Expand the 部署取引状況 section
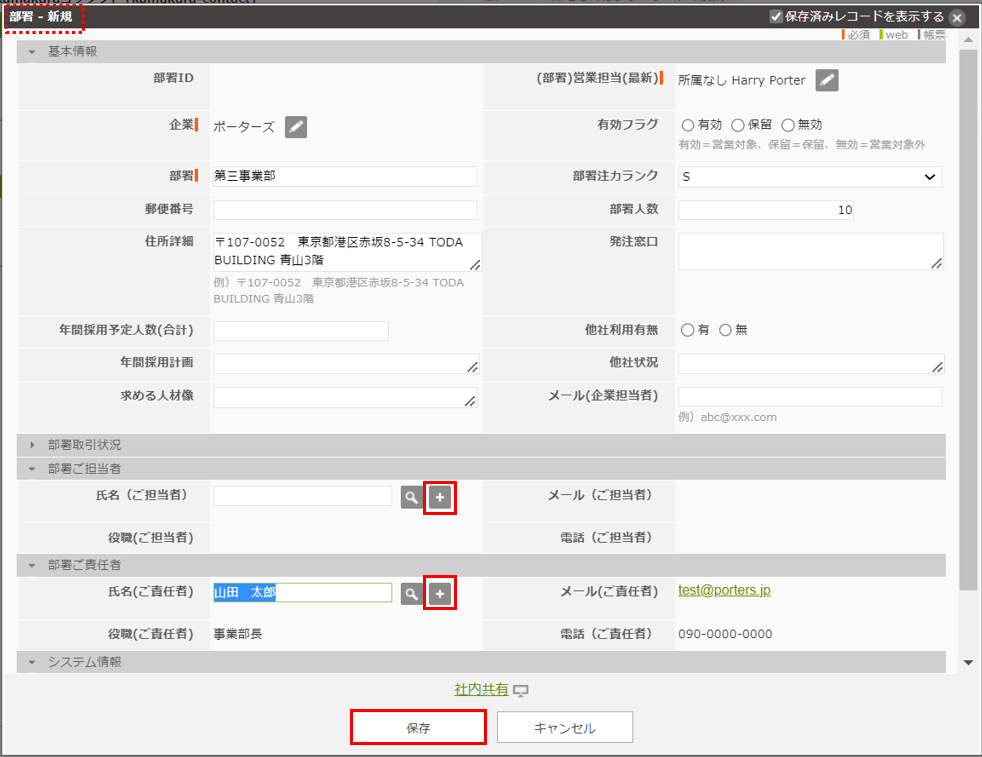 point(84,445)
